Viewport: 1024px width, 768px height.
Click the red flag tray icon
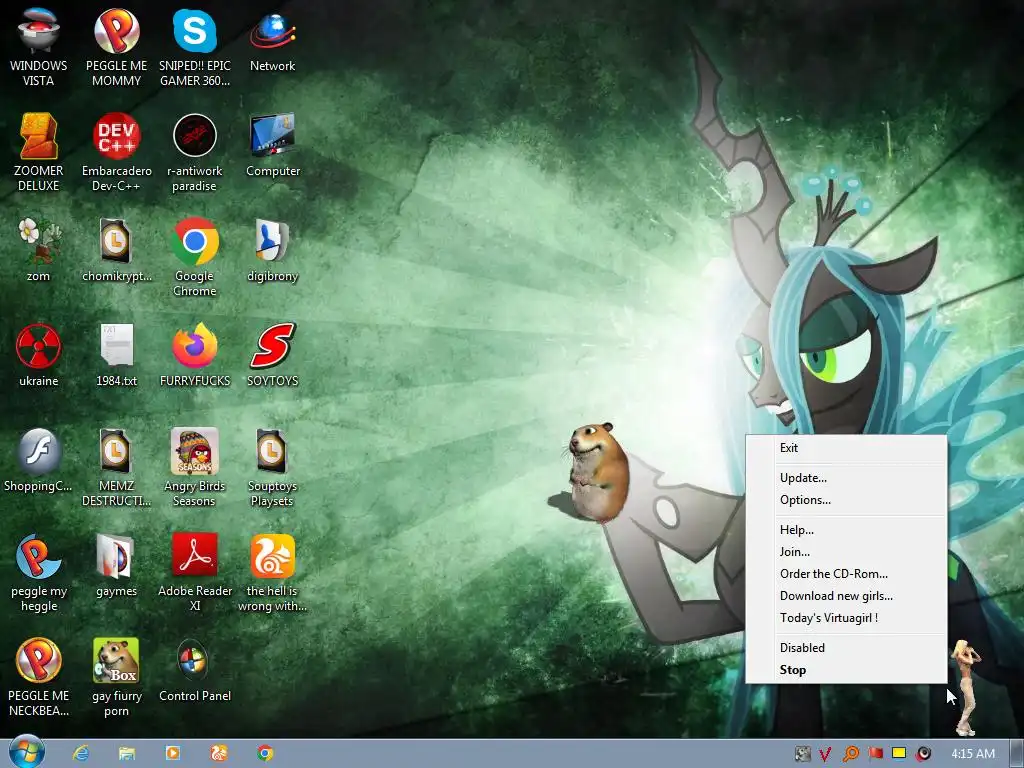coord(875,754)
